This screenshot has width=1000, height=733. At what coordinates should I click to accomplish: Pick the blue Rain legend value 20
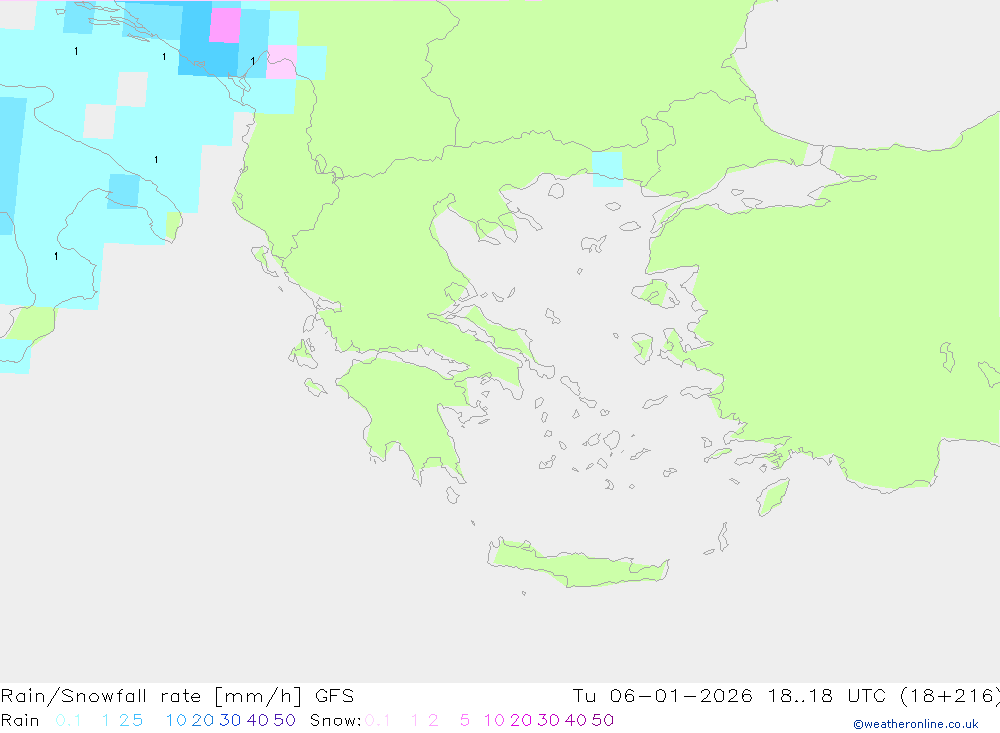[x=203, y=720]
